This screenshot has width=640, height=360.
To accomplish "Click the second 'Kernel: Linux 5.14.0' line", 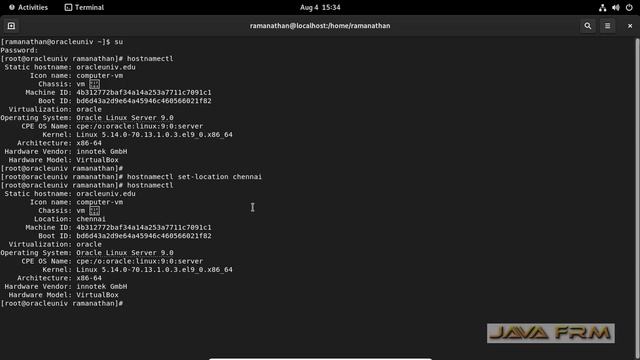I will coord(137,270).
